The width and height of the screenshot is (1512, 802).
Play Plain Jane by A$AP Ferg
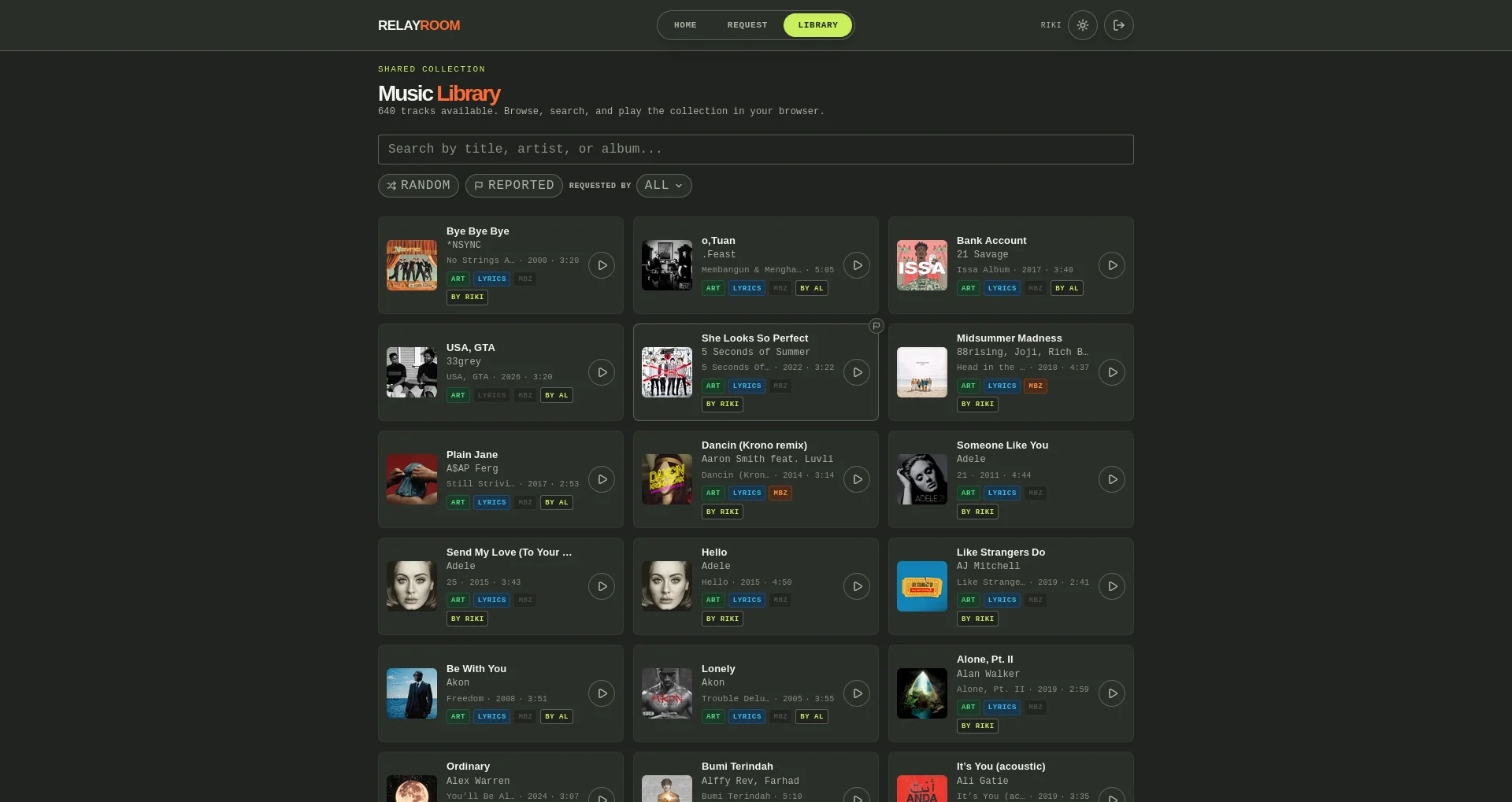[x=602, y=479]
